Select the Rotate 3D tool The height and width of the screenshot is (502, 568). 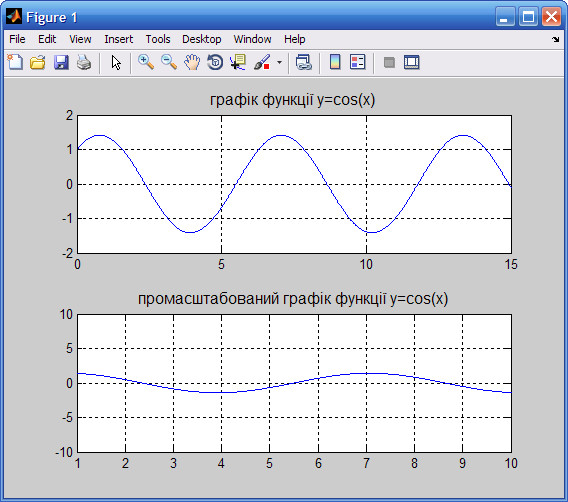(215, 62)
